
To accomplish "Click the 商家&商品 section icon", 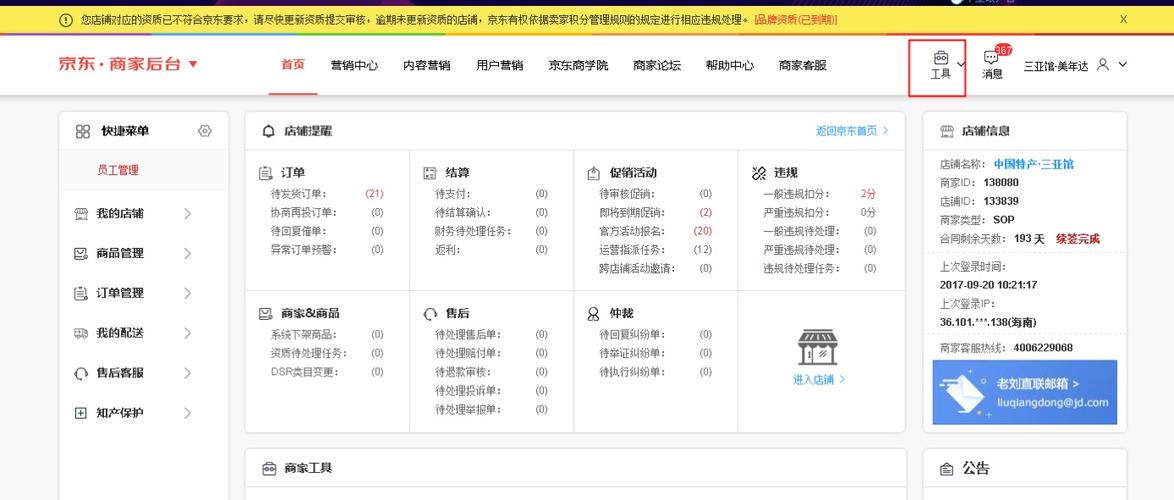I will (265, 314).
